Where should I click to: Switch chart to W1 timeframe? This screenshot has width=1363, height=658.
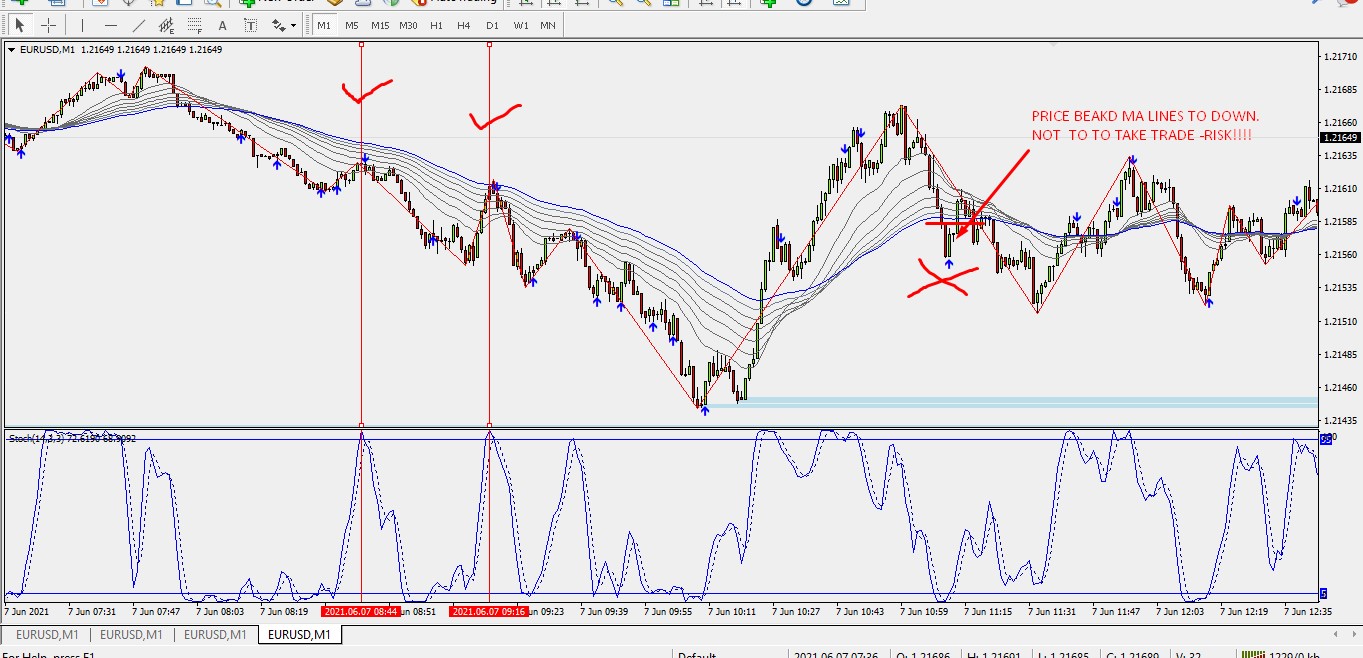click(521, 25)
